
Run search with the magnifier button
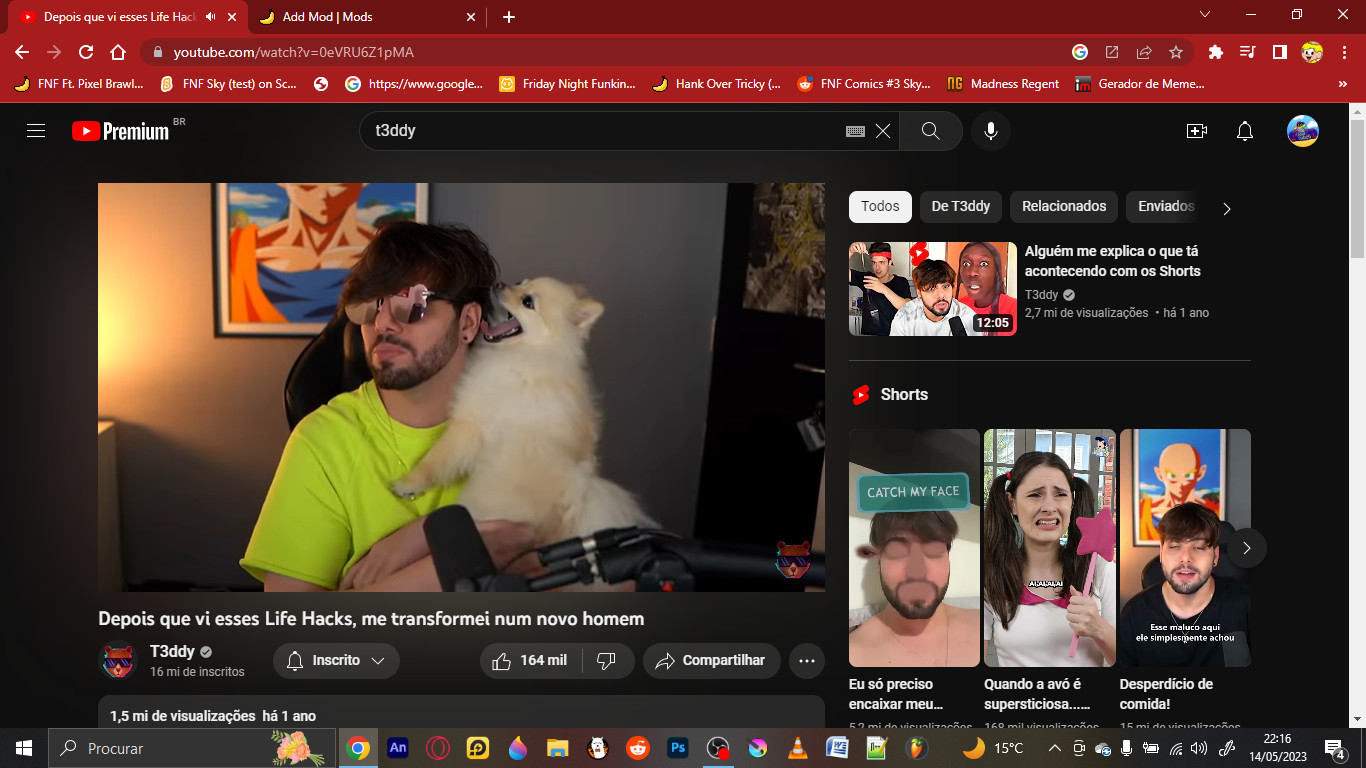tap(931, 131)
